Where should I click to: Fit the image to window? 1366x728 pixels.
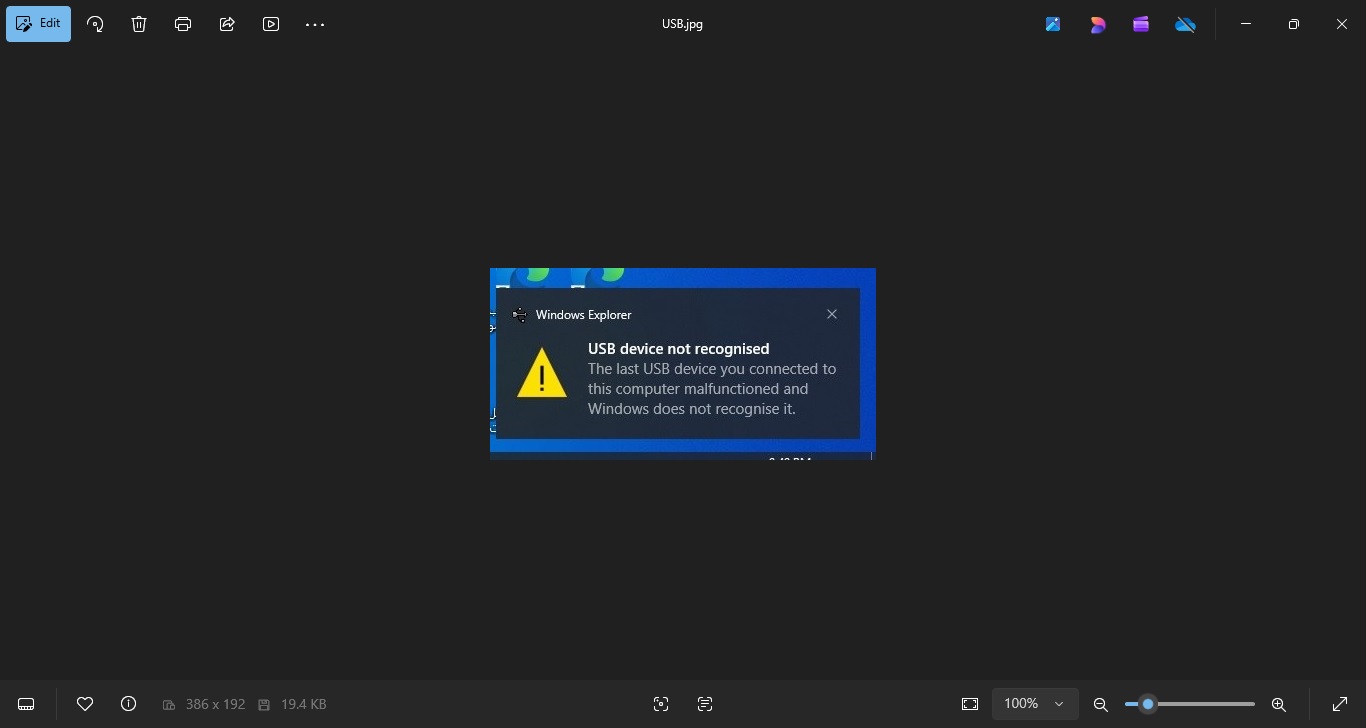click(970, 704)
